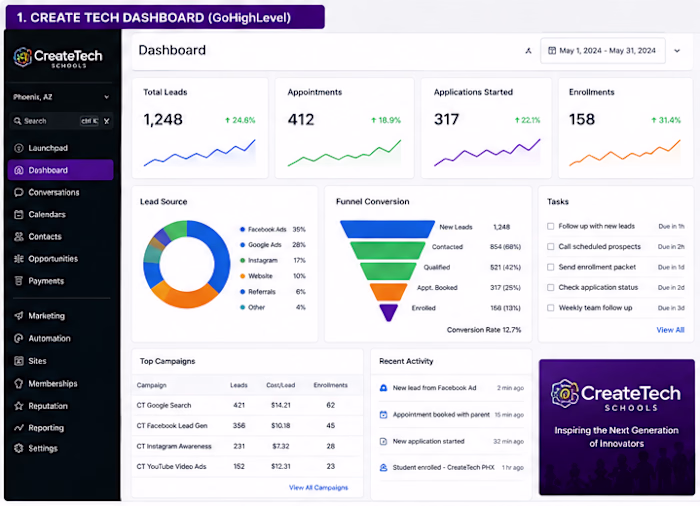700x506 pixels.
Task: Click the CreateTech Schools promo banner
Action: click(617, 427)
